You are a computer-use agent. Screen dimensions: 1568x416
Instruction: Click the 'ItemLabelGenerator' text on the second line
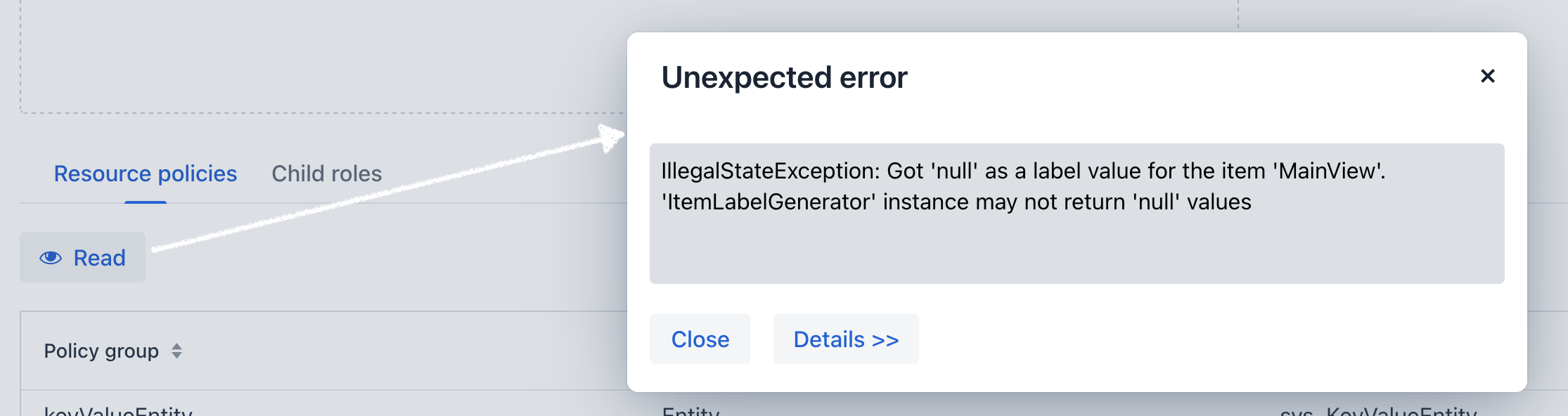pos(769,202)
